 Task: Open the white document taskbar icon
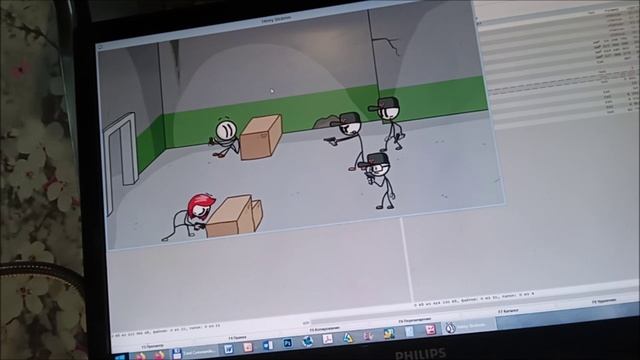click(409, 331)
